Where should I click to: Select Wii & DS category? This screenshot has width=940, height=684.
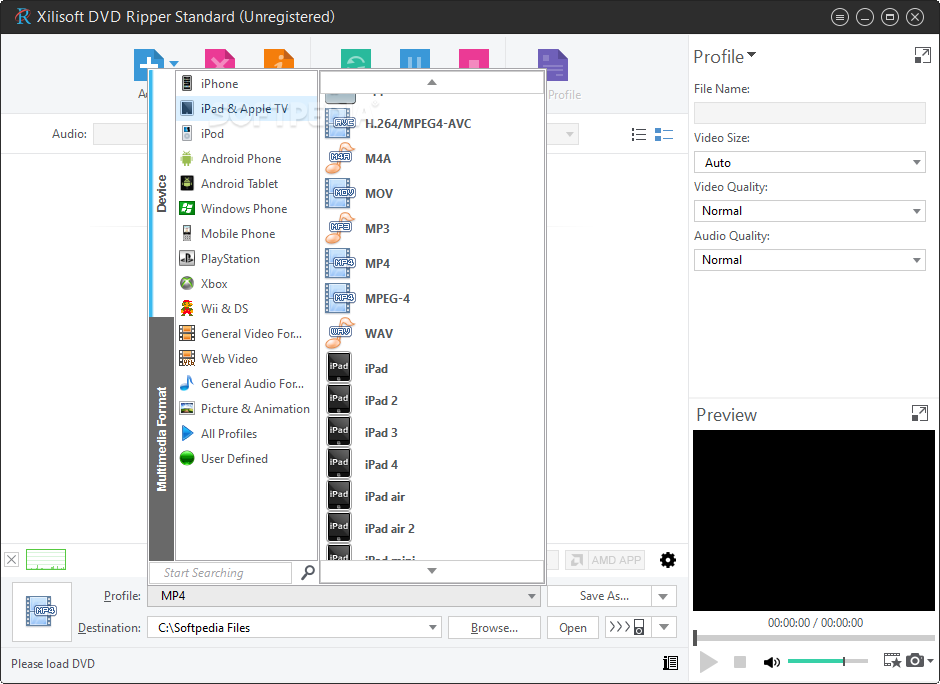pyautogui.click(x=246, y=309)
